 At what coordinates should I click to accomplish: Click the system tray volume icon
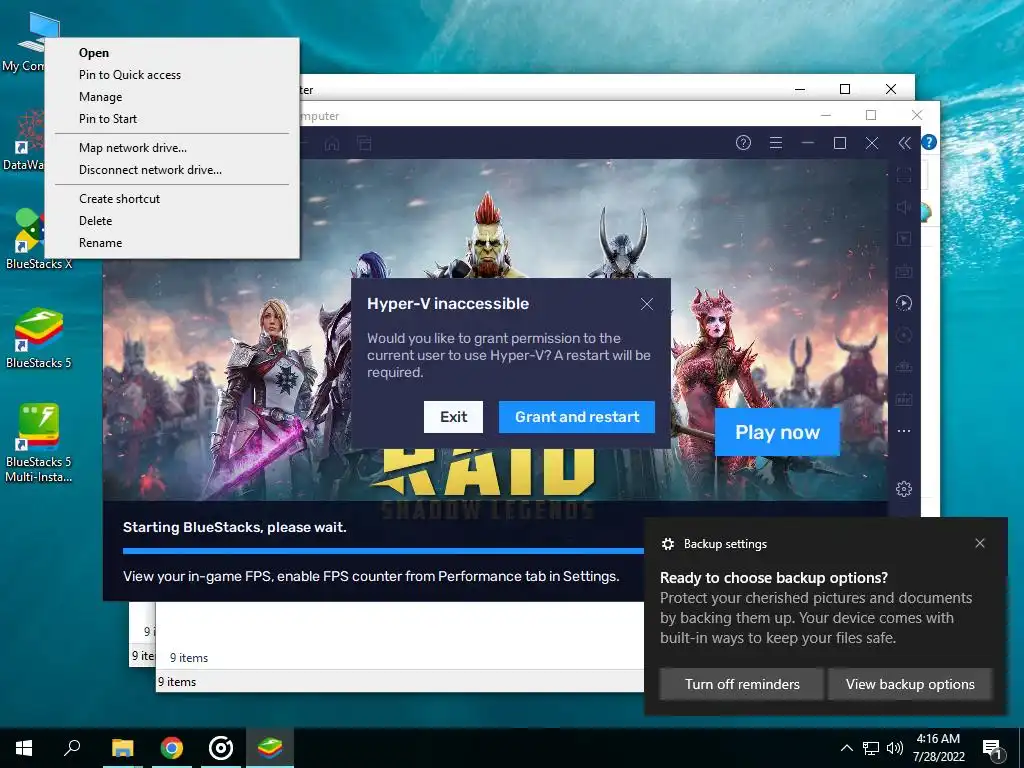(895, 748)
